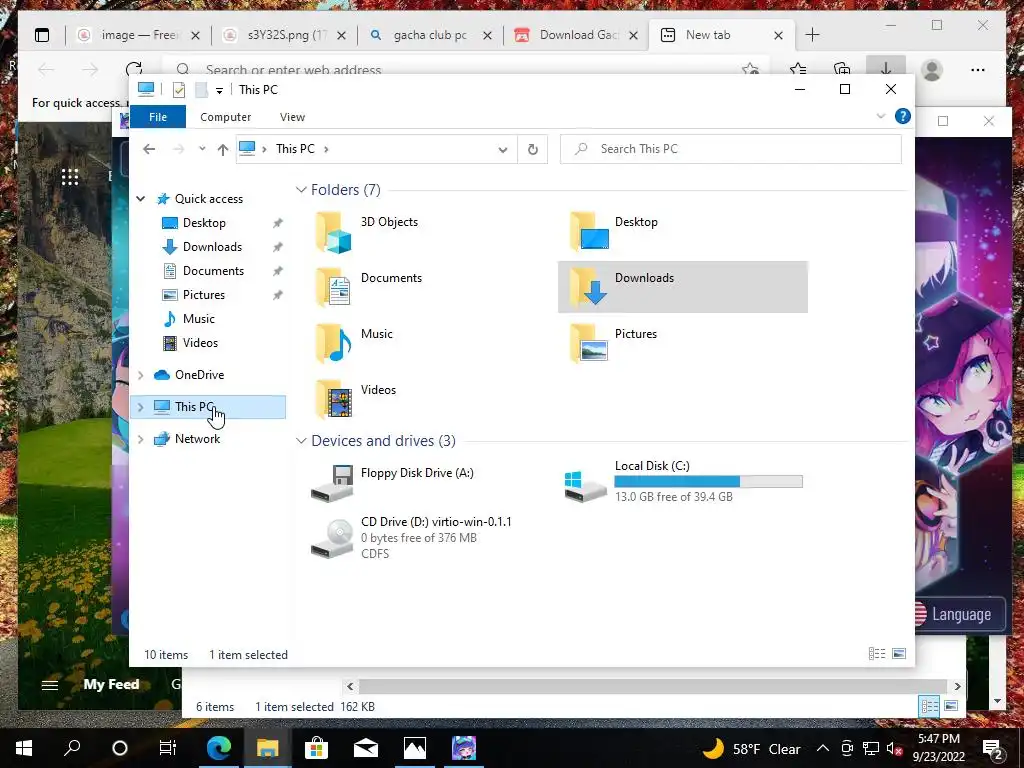
Task: Collapse the Quick access tree node
Action: coord(140,199)
